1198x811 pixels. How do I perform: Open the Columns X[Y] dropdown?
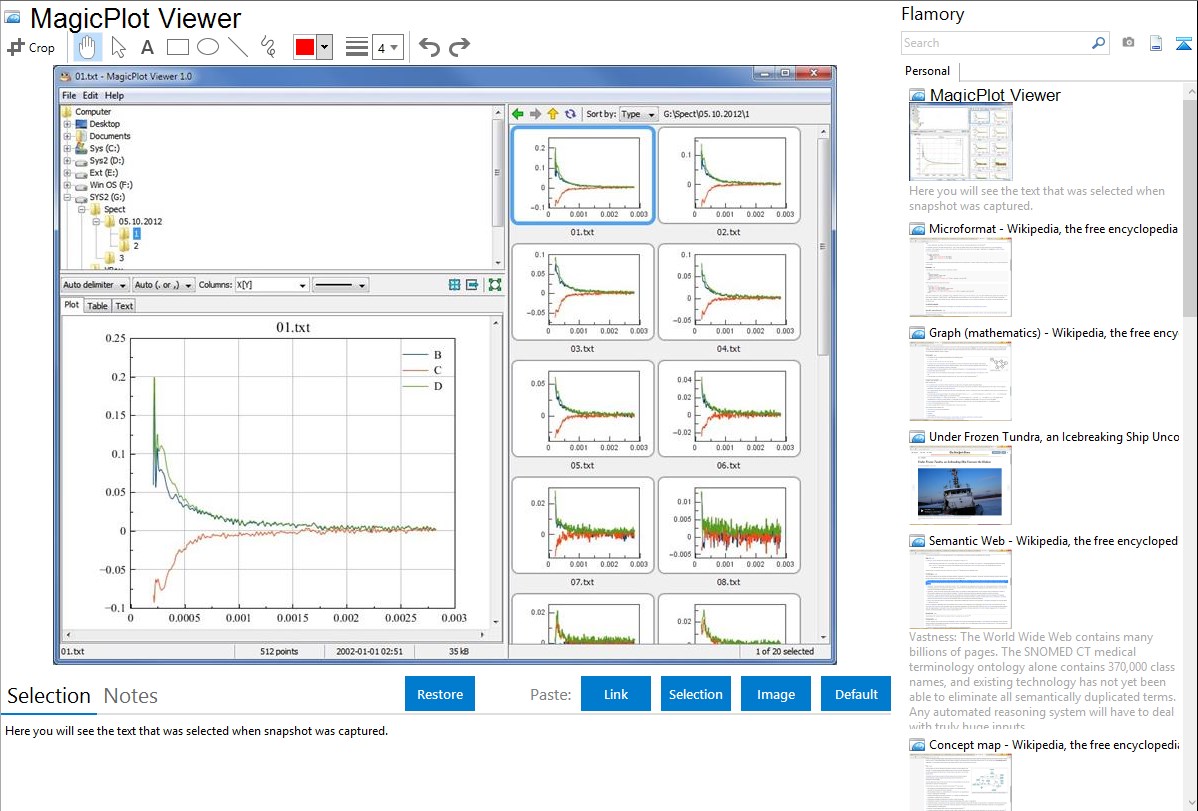click(x=271, y=285)
